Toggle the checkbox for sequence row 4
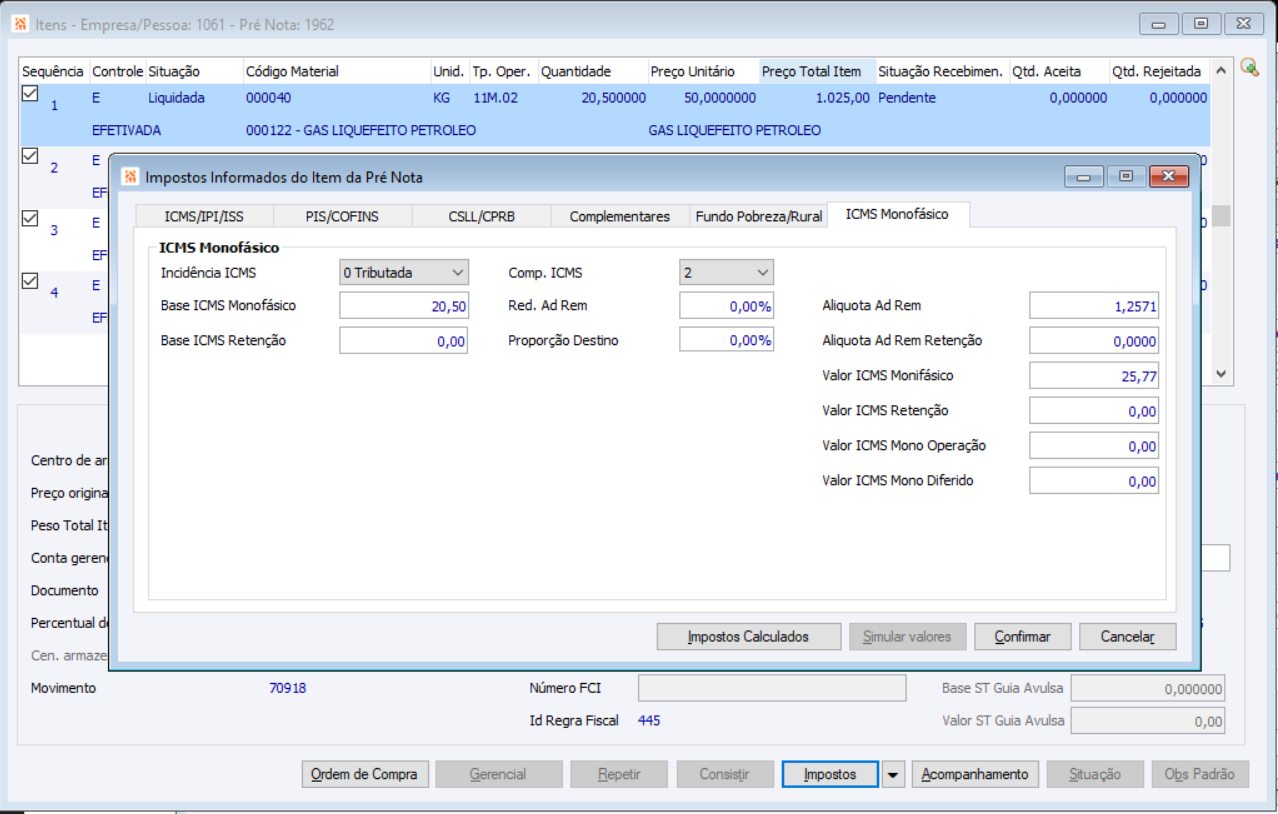Image resolution: width=1278 pixels, height=814 pixels. 30,281
